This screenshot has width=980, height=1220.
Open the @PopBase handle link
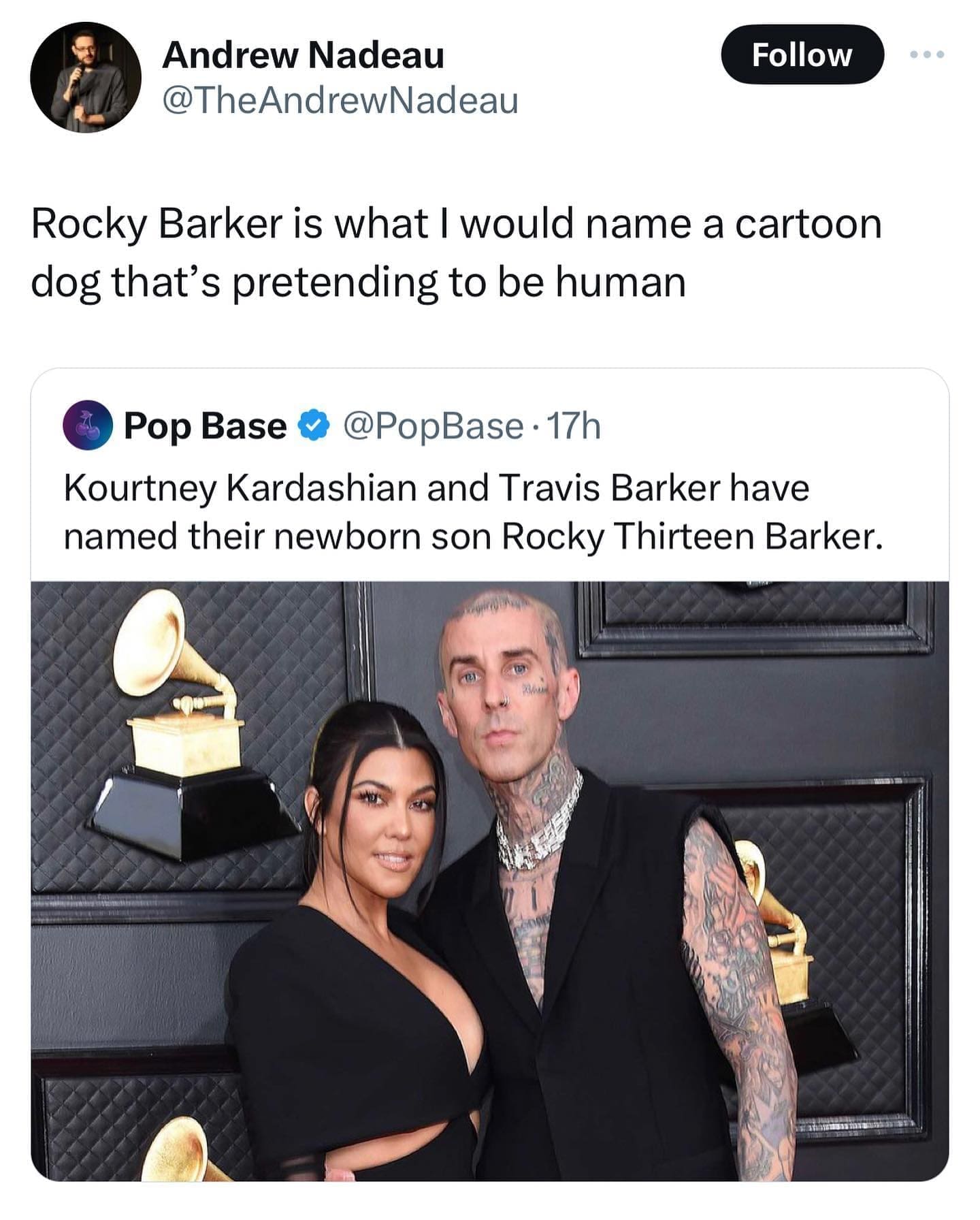tap(433, 427)
